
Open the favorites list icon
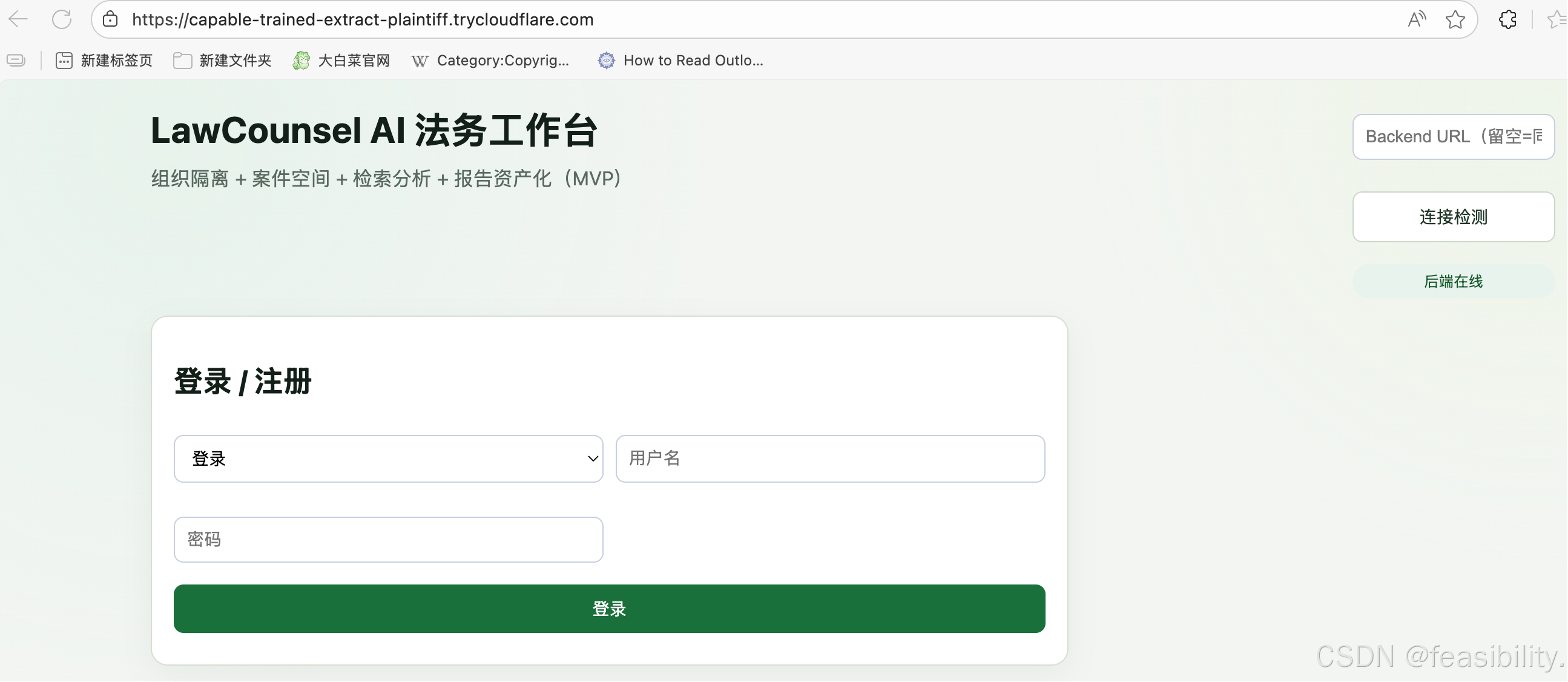tap(1557, 19)
